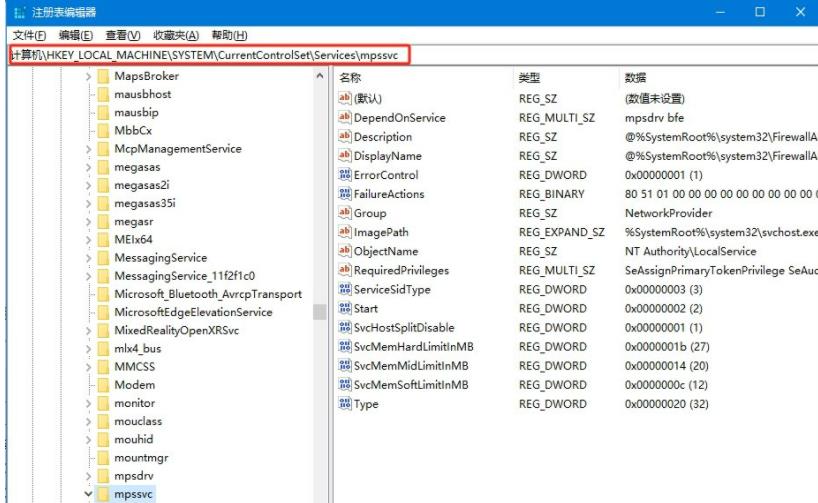The width and height of the screenshot is (818, 503).
Task: Expand the MessagingService key
Action: point(88,258)
